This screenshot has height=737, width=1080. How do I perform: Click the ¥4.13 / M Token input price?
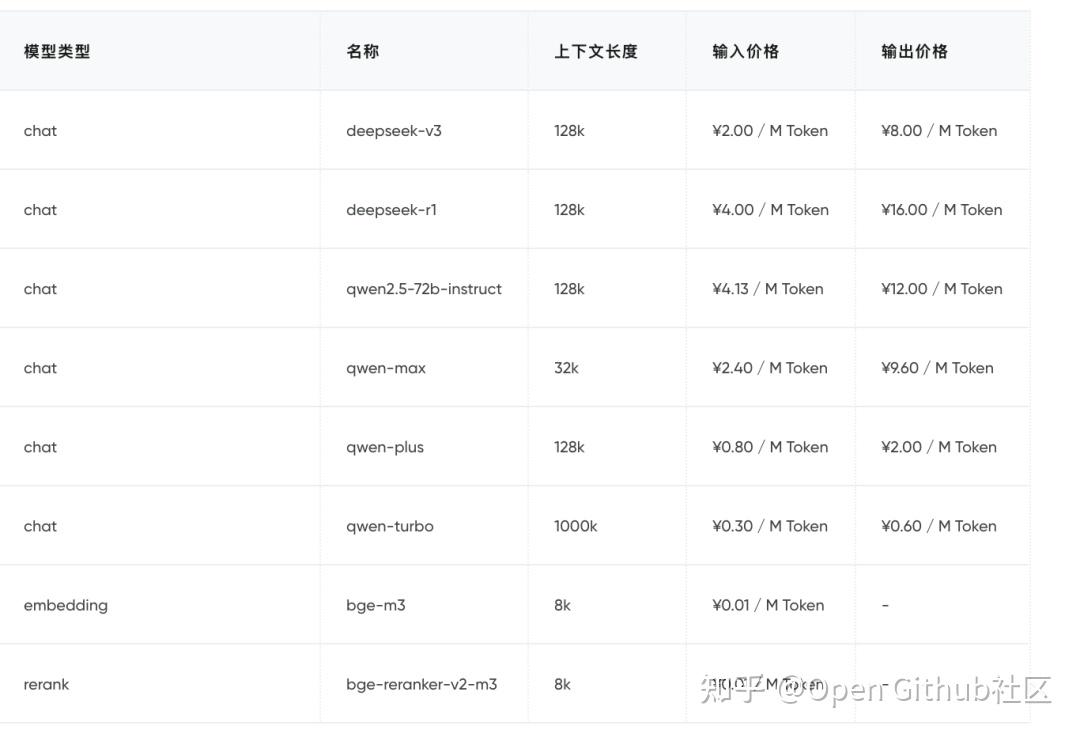tap(767, 289)
